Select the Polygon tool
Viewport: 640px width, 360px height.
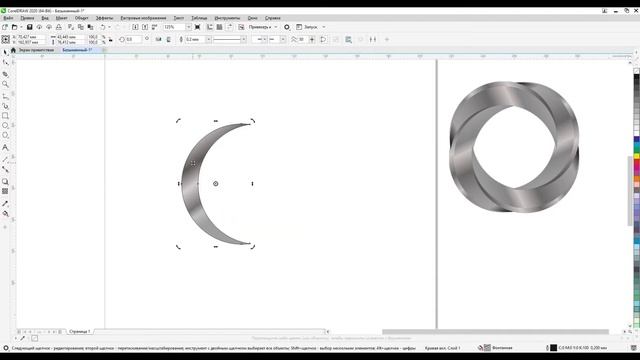[5, 135]
